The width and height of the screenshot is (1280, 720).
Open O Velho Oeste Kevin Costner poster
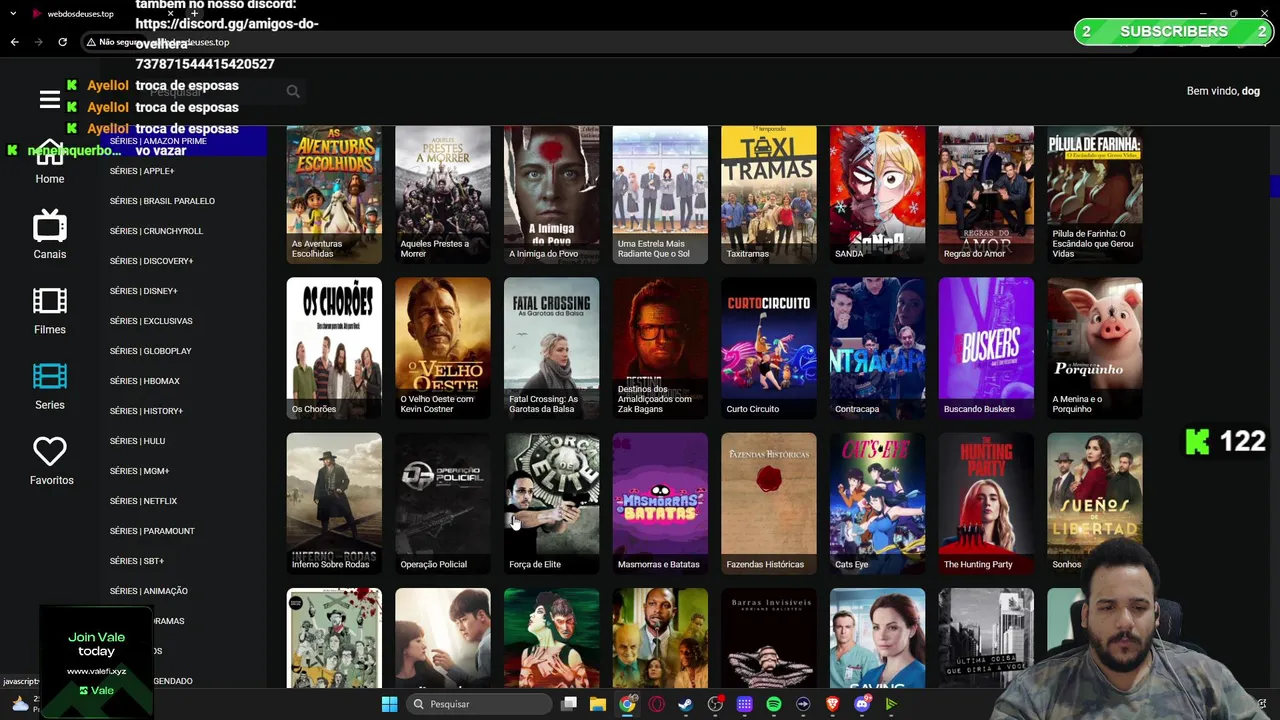tap(443, 348)
